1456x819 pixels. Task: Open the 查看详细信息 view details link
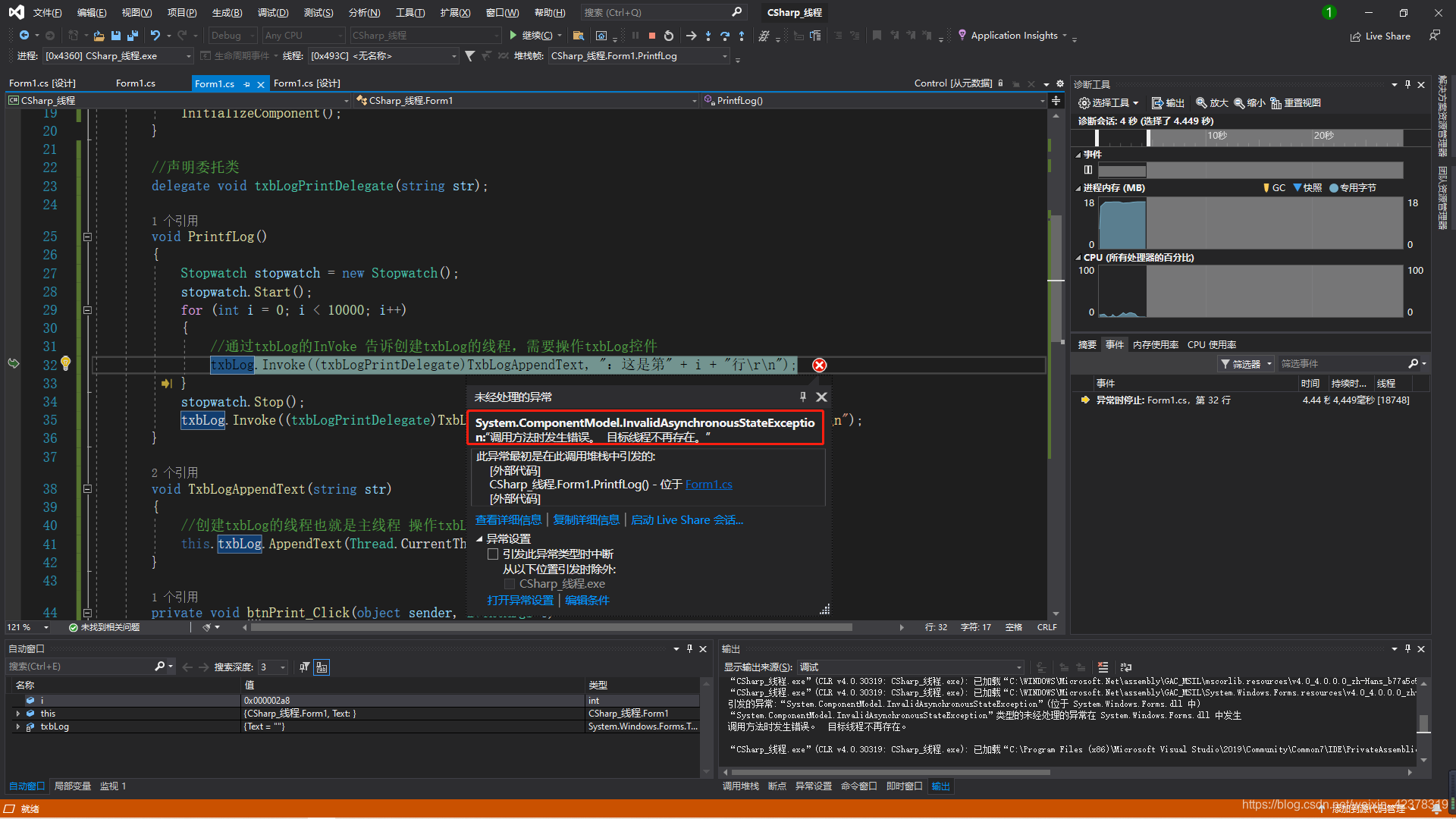click(508, 520)
